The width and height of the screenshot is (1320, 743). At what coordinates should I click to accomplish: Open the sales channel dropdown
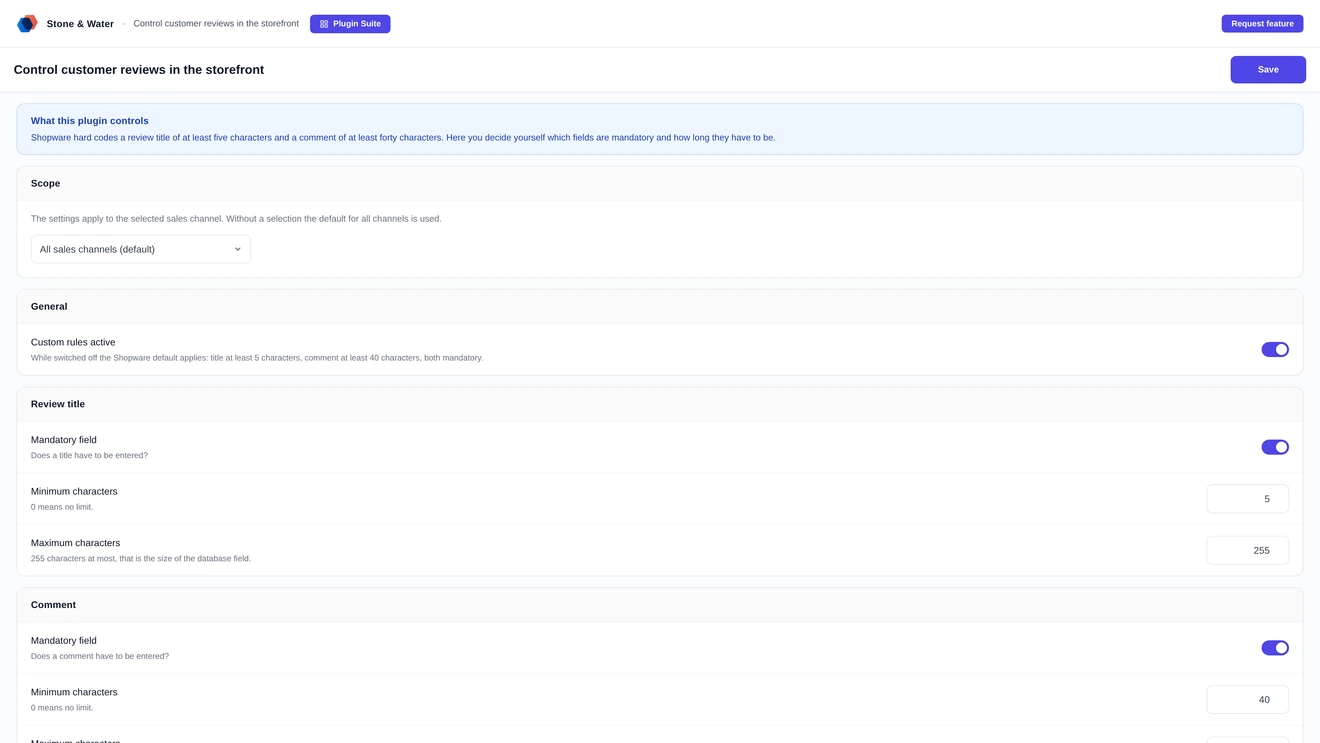[141, 249]
